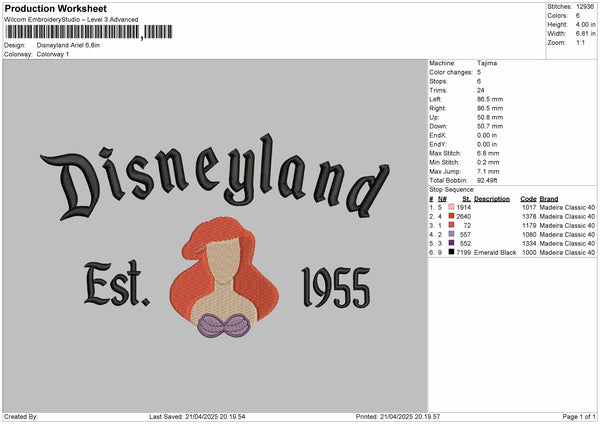Click the Ariel figure in the design preview
The width and height of the screenshot is (600, 424).
pos(224,277)
